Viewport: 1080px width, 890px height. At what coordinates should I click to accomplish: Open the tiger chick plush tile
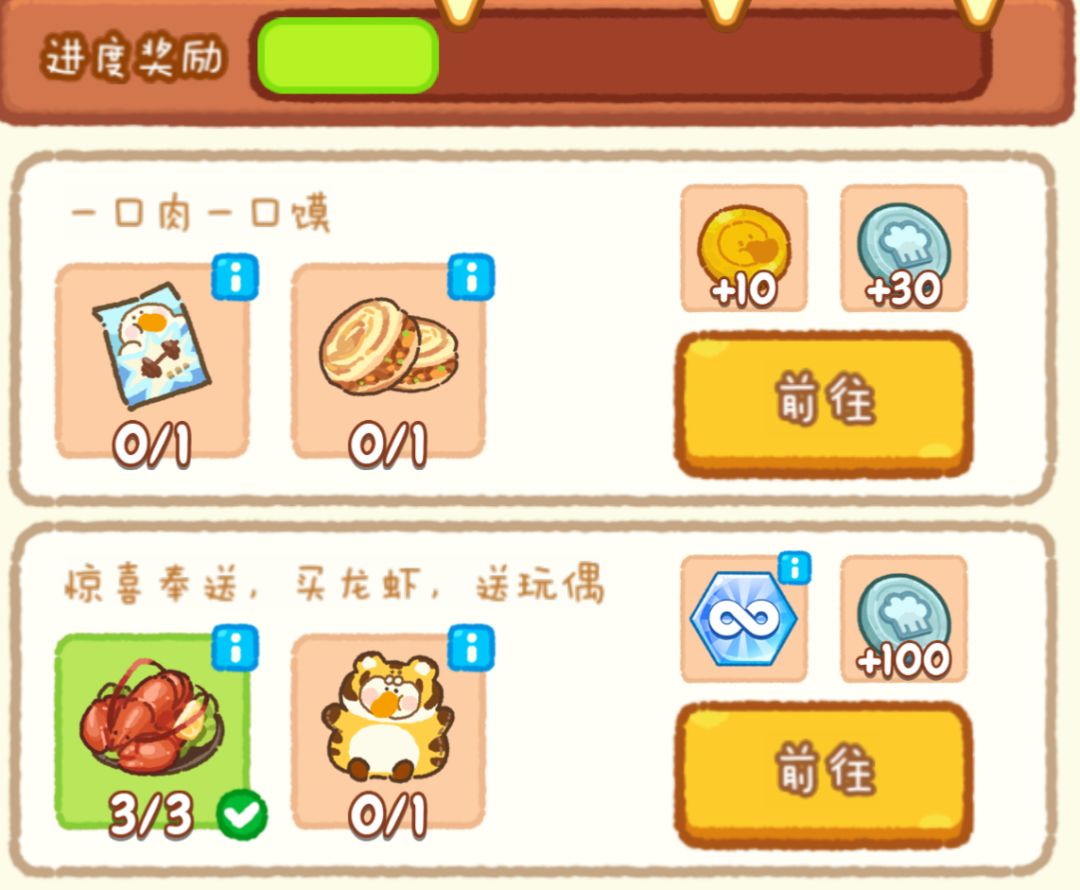[388, 732]
